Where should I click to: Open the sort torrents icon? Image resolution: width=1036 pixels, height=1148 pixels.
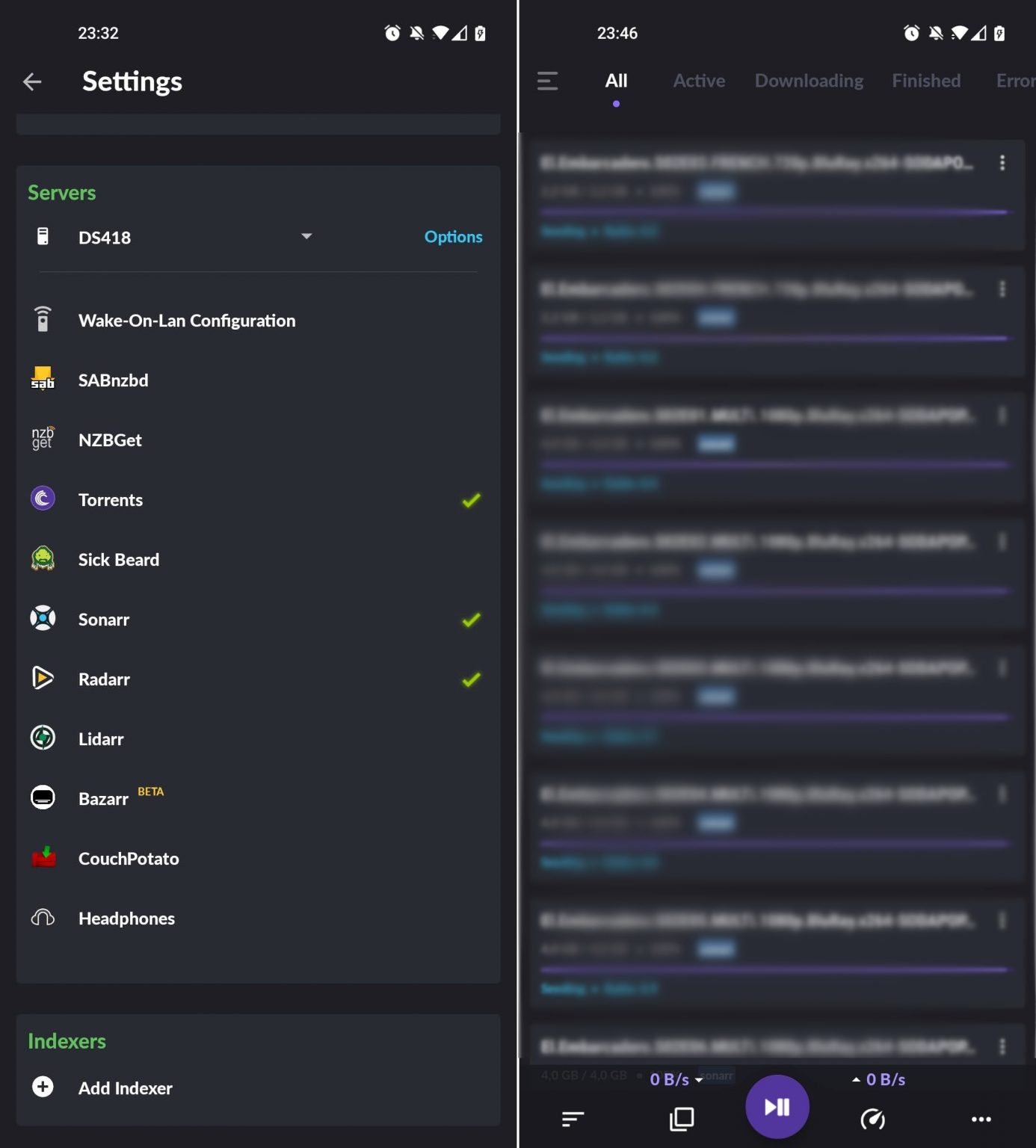tap(573, 1119)
